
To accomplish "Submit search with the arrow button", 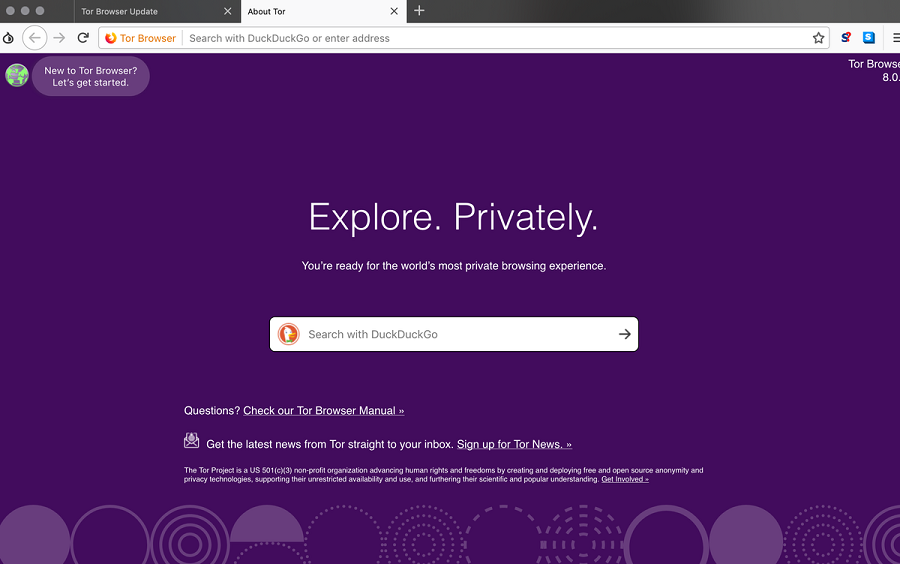I will click(624, 334).
